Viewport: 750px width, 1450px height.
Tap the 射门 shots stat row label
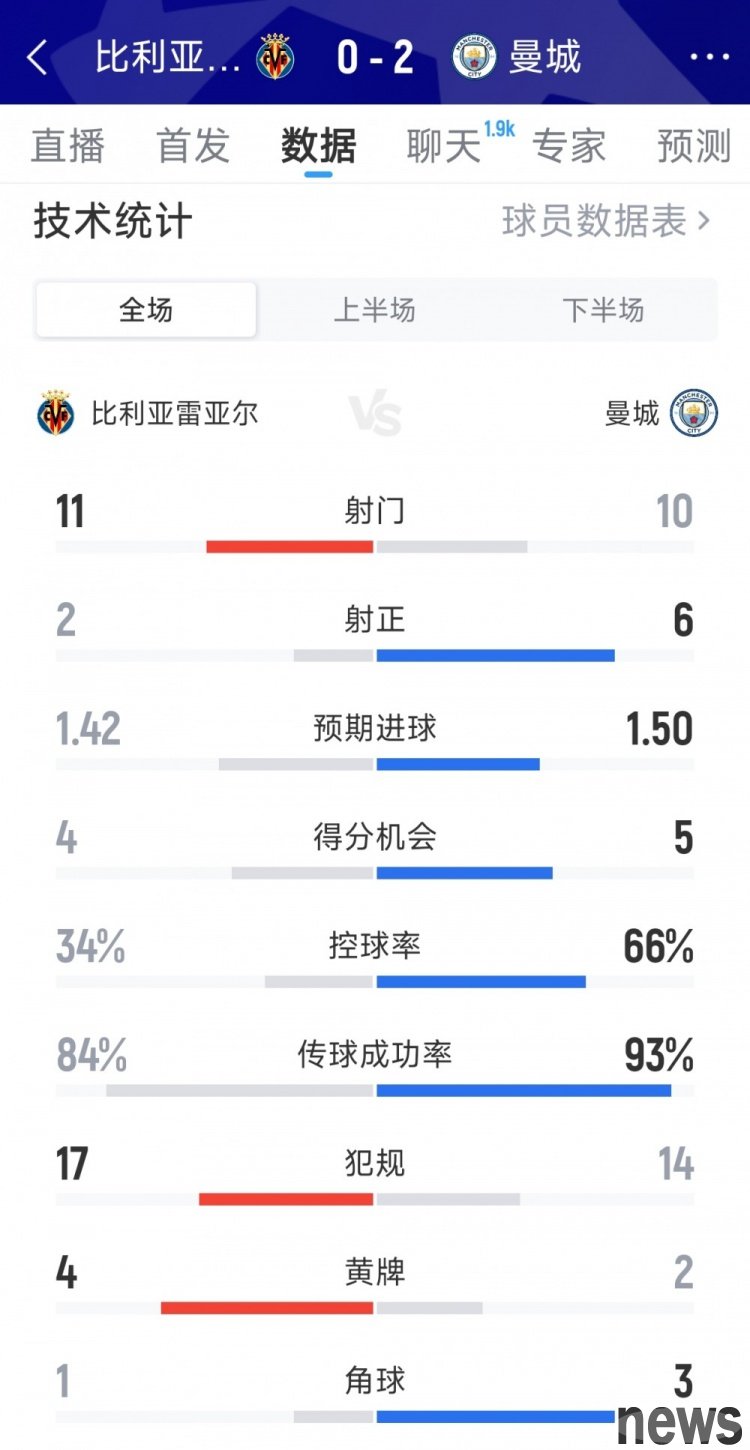tap(375, 511)
